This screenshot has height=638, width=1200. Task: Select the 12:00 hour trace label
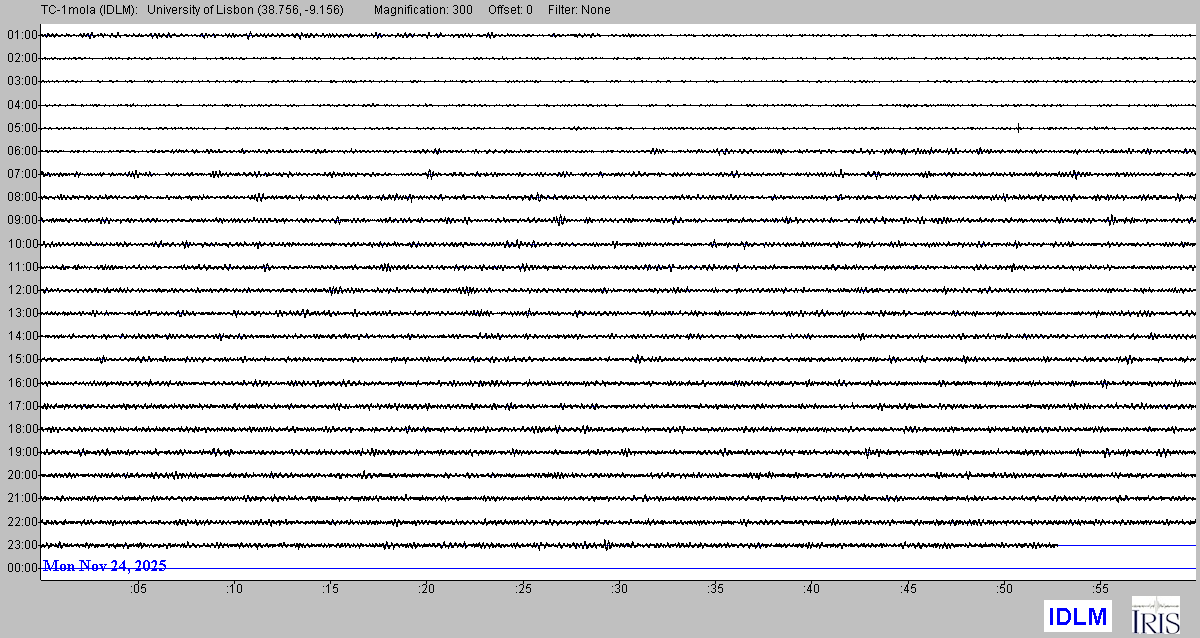coord(21,290)
